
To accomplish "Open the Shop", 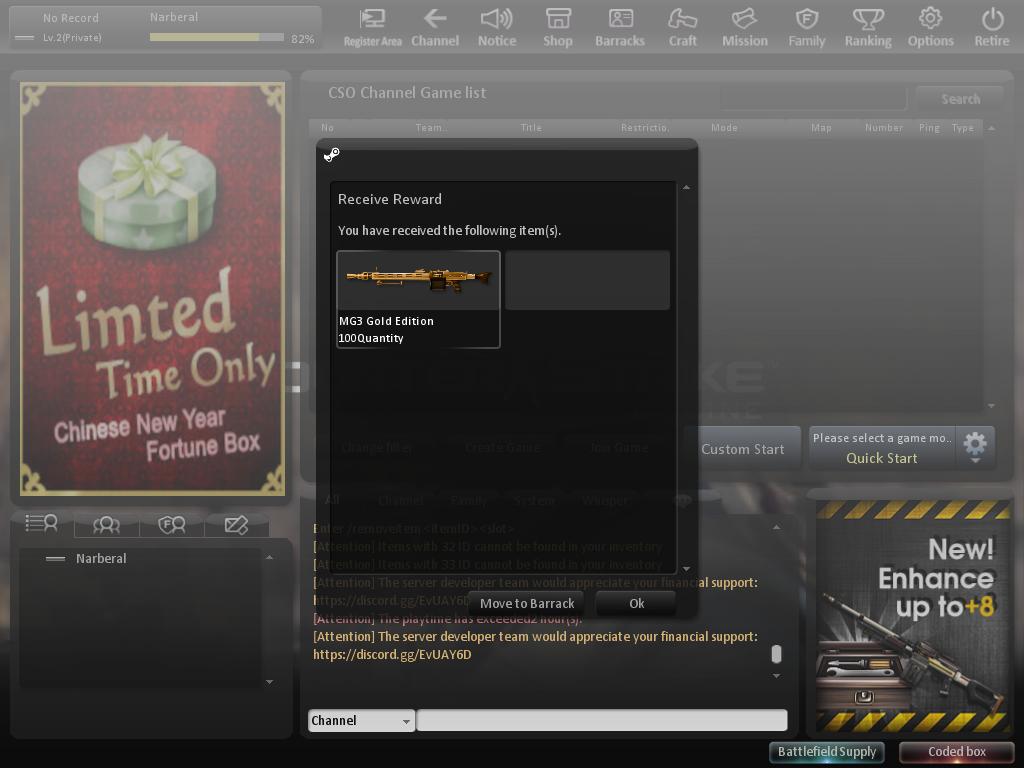I will (558, 27).
